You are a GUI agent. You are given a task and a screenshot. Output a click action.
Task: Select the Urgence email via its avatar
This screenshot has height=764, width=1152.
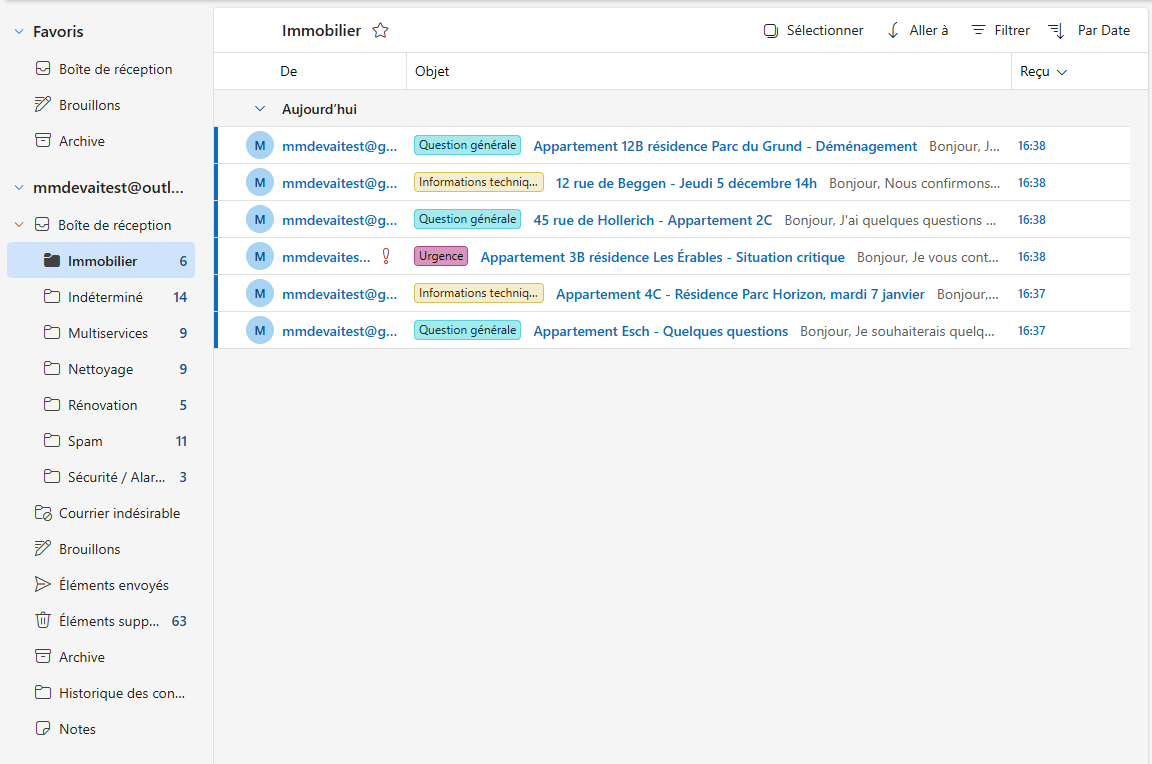click(x=259, y=256)
